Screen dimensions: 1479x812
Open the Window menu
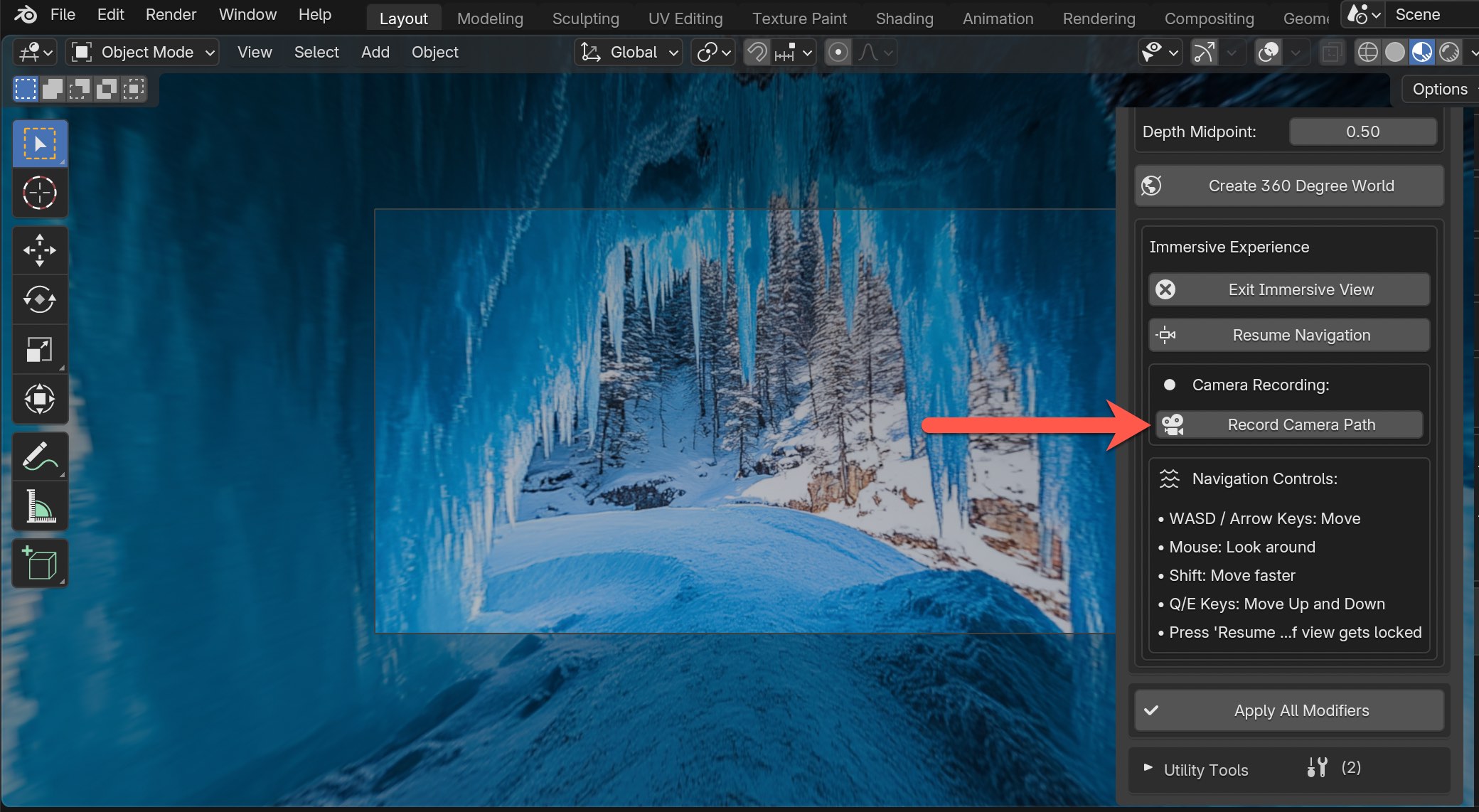pyautogui.click(x=247, y=14)
